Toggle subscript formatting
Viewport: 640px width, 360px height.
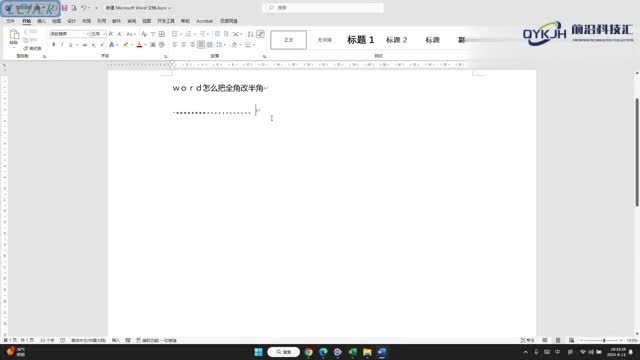pos(93,45)
